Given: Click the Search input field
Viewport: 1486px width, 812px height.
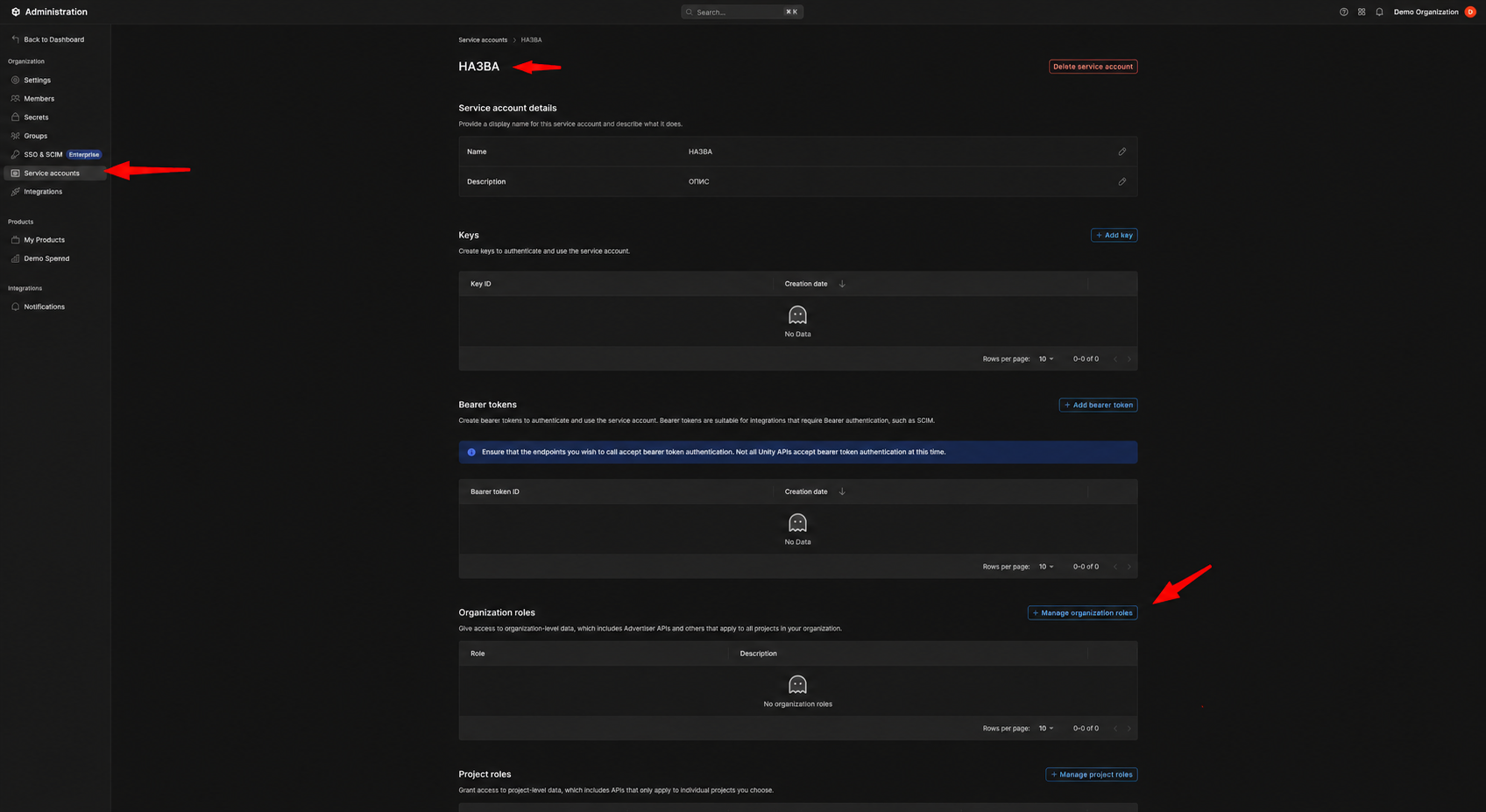Looking at the screenshot, I should [742, 12].
